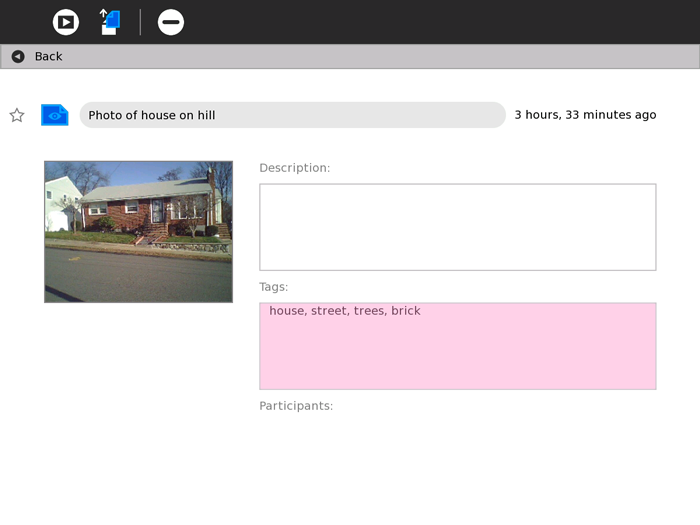The height and width of the screenshot is (525, 700).
Task: Click the pink Tags field
Action: pyautogui.click(x=458, y=346)
